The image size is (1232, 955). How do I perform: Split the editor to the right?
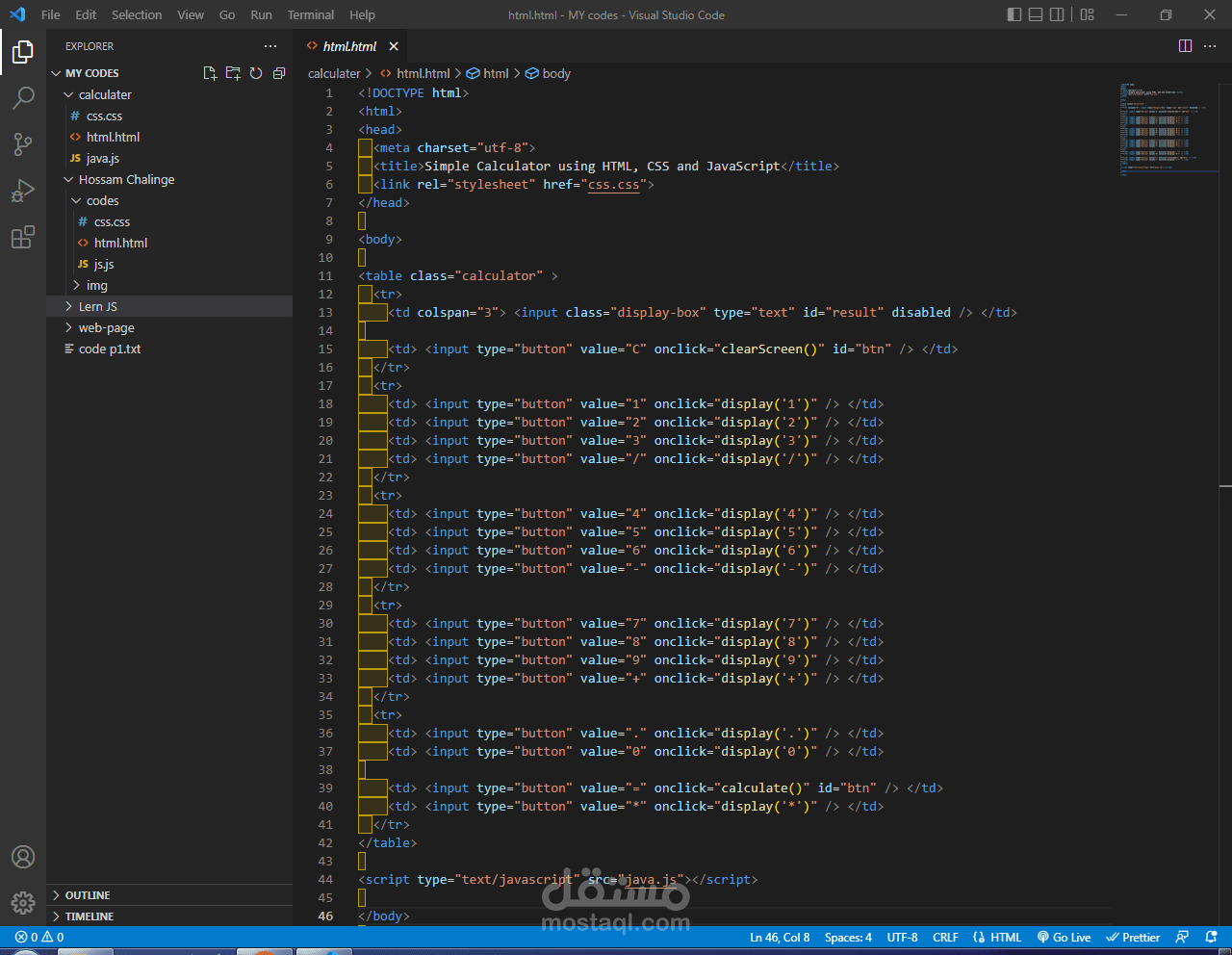point(1185,46)
